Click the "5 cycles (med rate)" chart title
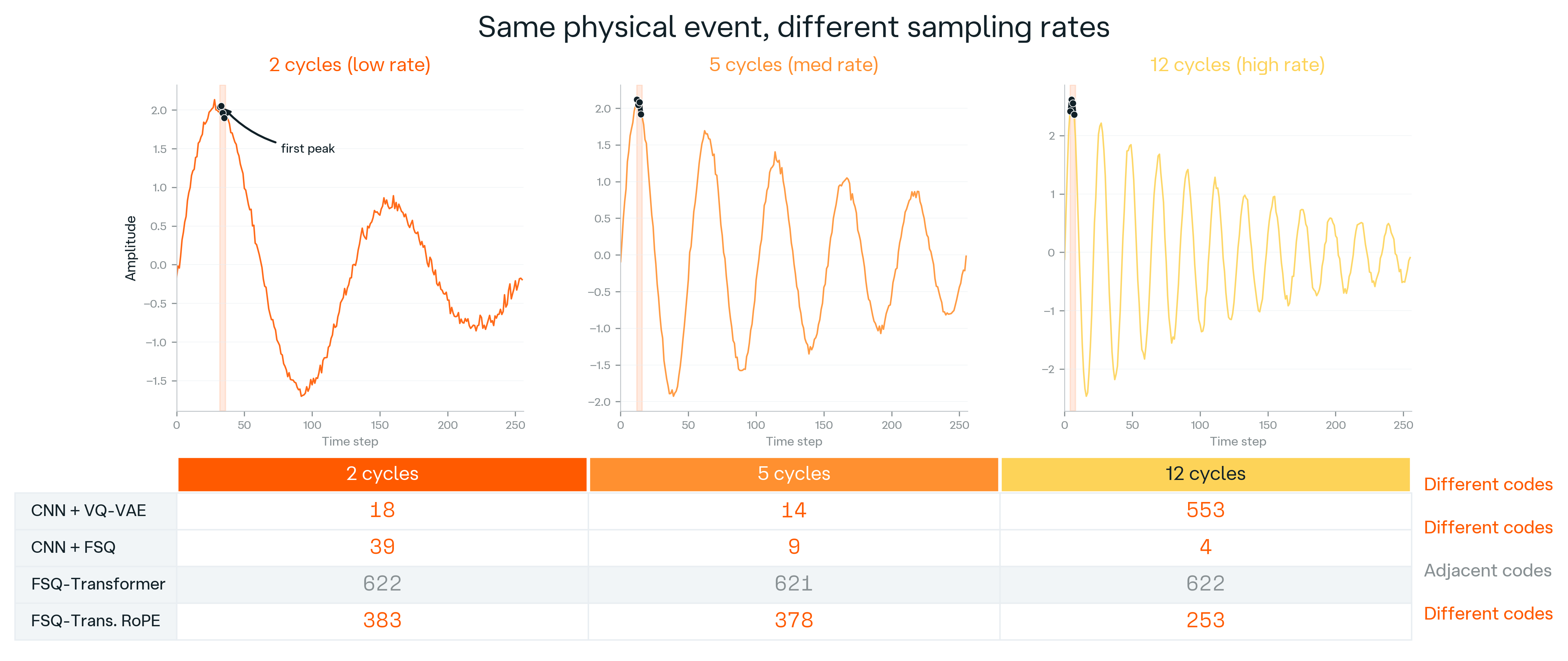Screen dimensions: 1568x661 [x=794, y=64]
